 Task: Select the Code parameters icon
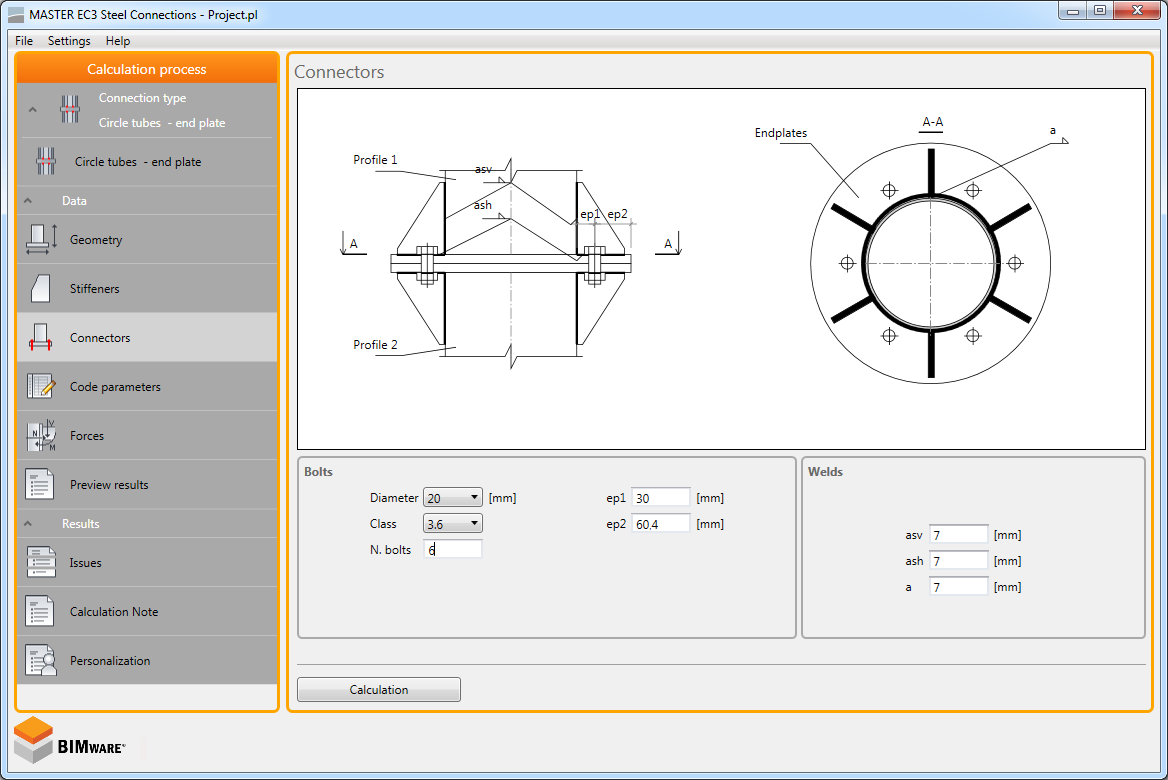click(x=41, y=387)
